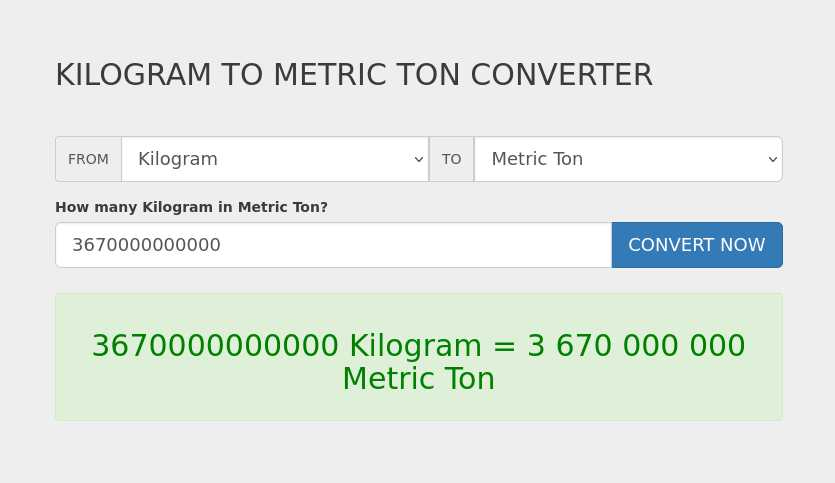Click the number 3670000000000 inside the input

pos(146,245)
